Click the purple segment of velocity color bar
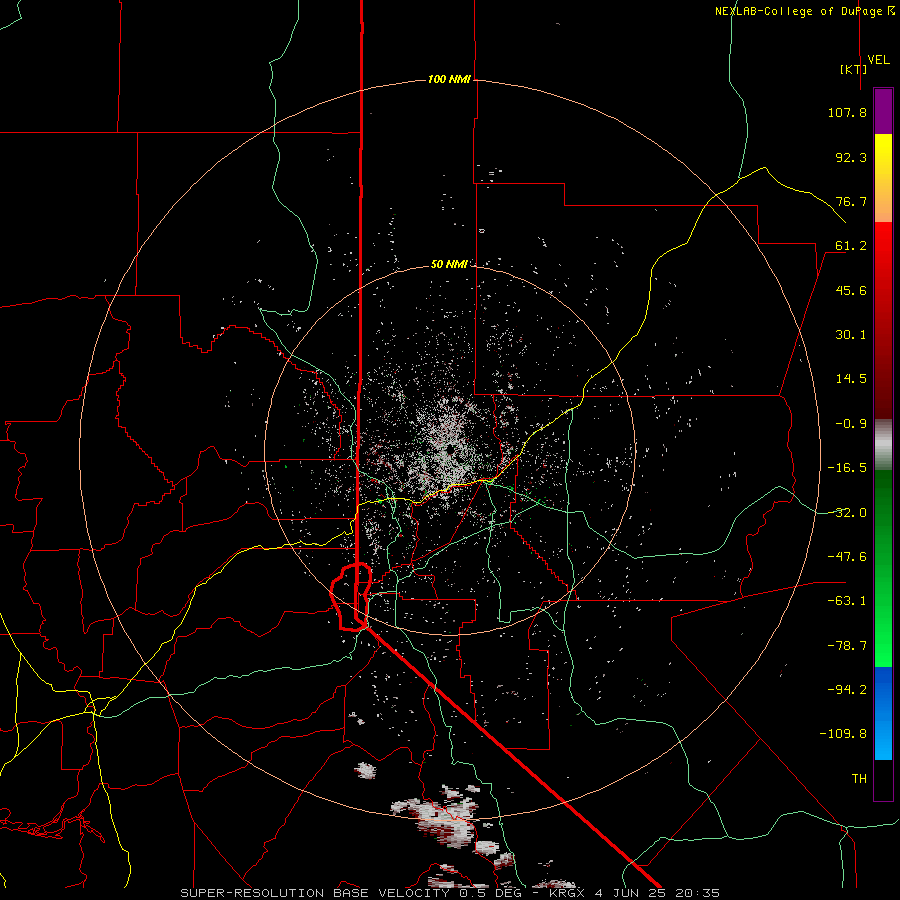Screen dimensions: 900x900 pos(883,111)
